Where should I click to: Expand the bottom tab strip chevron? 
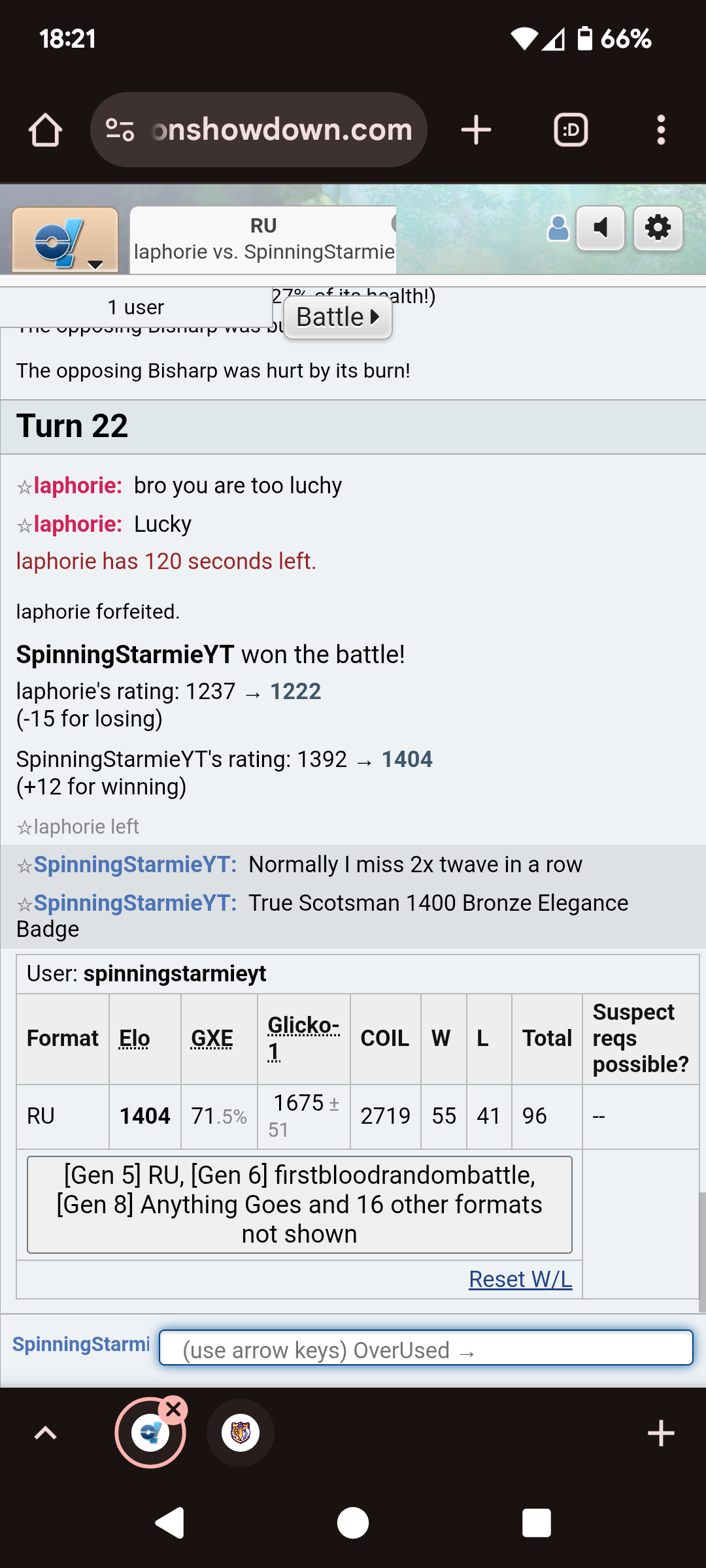[x=45, y=1433]
